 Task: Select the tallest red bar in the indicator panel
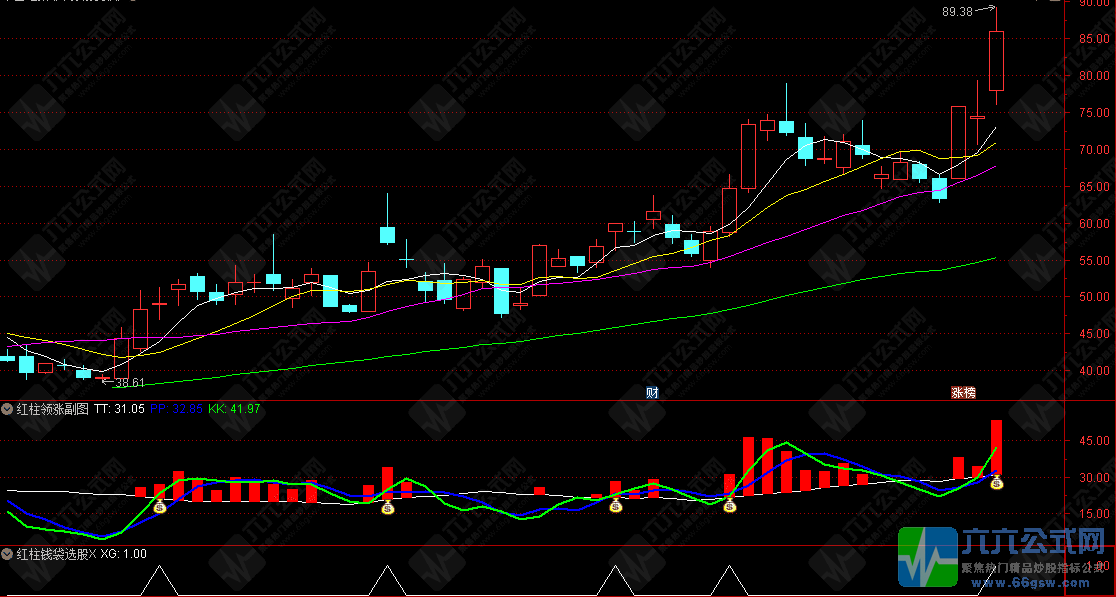click(x=996, y=448)
